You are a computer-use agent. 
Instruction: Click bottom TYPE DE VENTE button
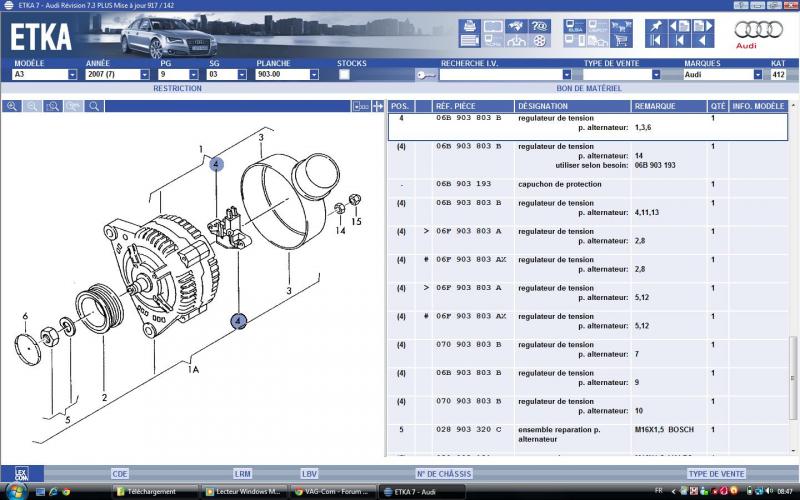(x=716, y=474)
